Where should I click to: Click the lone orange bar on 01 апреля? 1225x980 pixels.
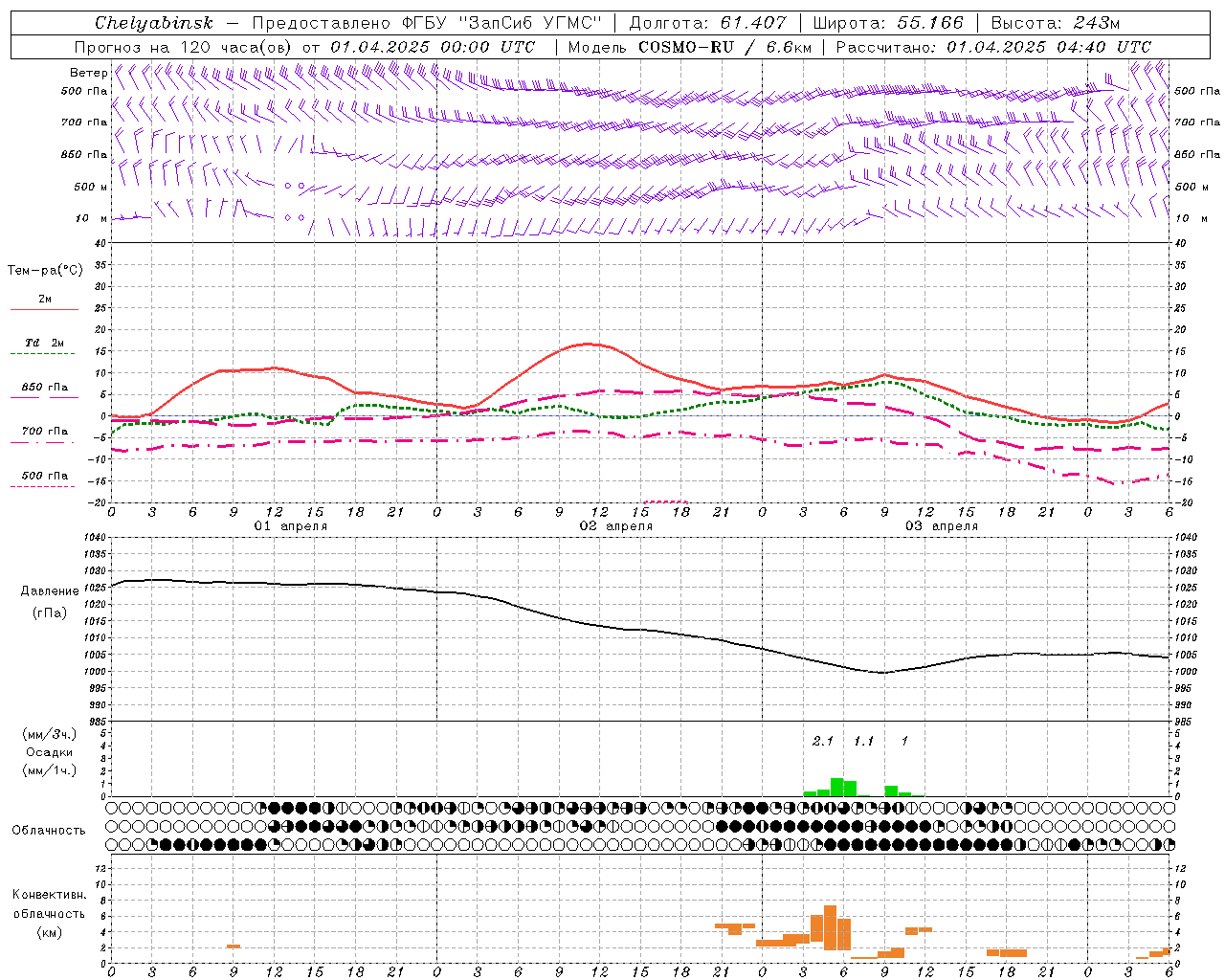234,947
